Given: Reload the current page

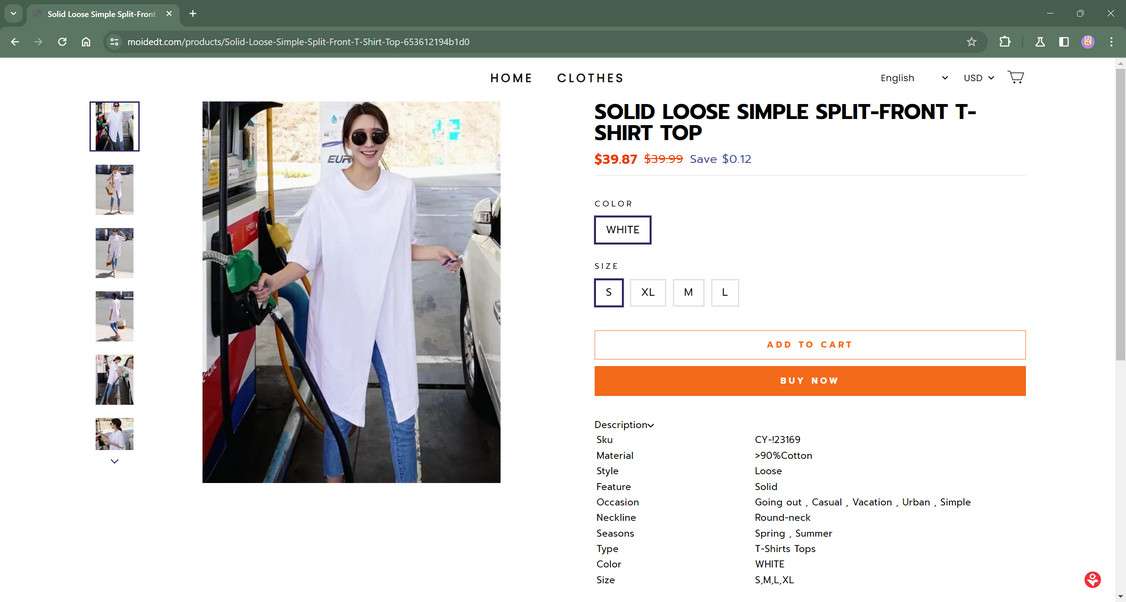Looking at the screenshot, I should [x=62, y=42].
